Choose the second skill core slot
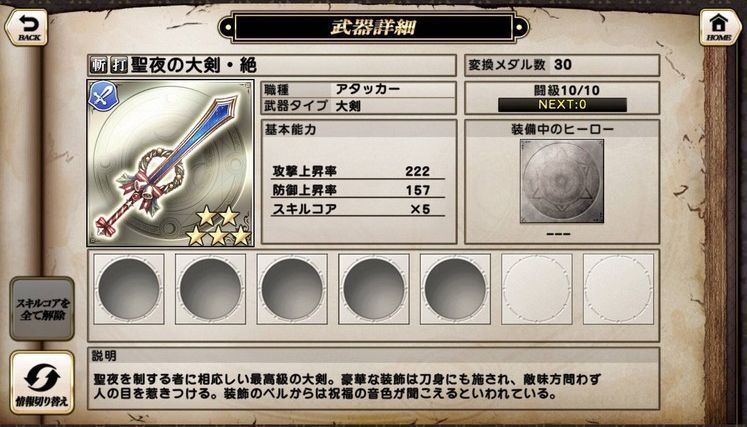747x427 pixels. point(211,289)
